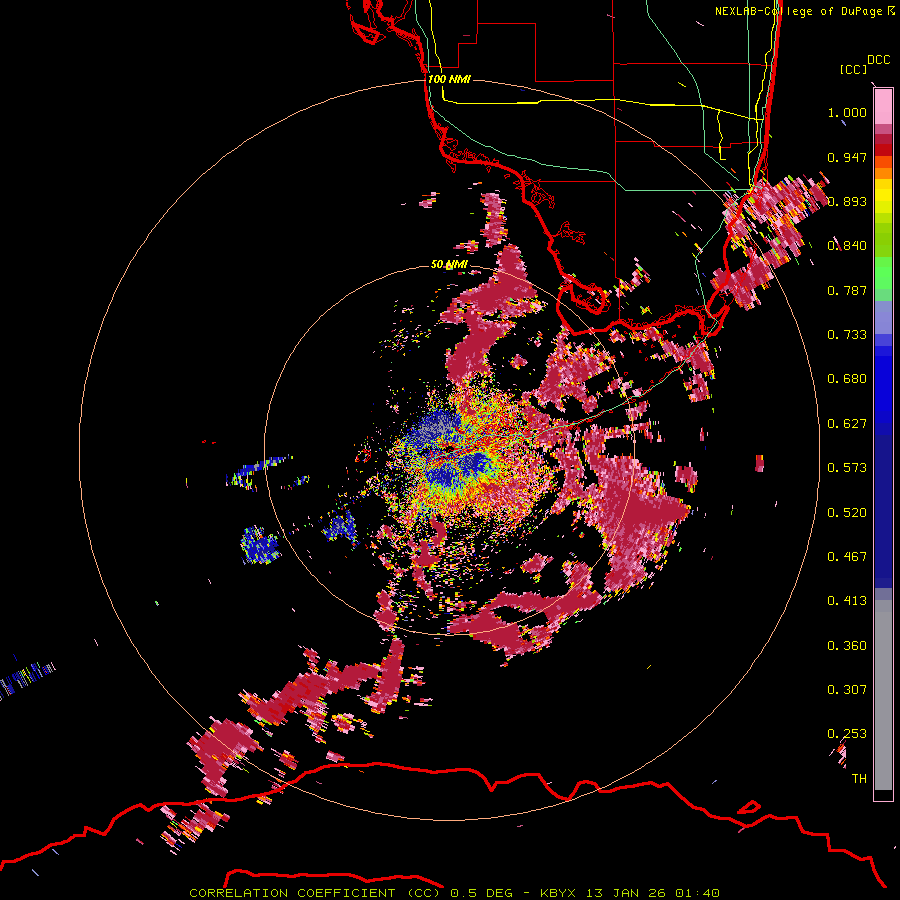Image resolution: width=900 pixels, height=900 pixels.
Task: Click the 0.733 color scale value
Action: pyautogui.click(x=847, y=335)
